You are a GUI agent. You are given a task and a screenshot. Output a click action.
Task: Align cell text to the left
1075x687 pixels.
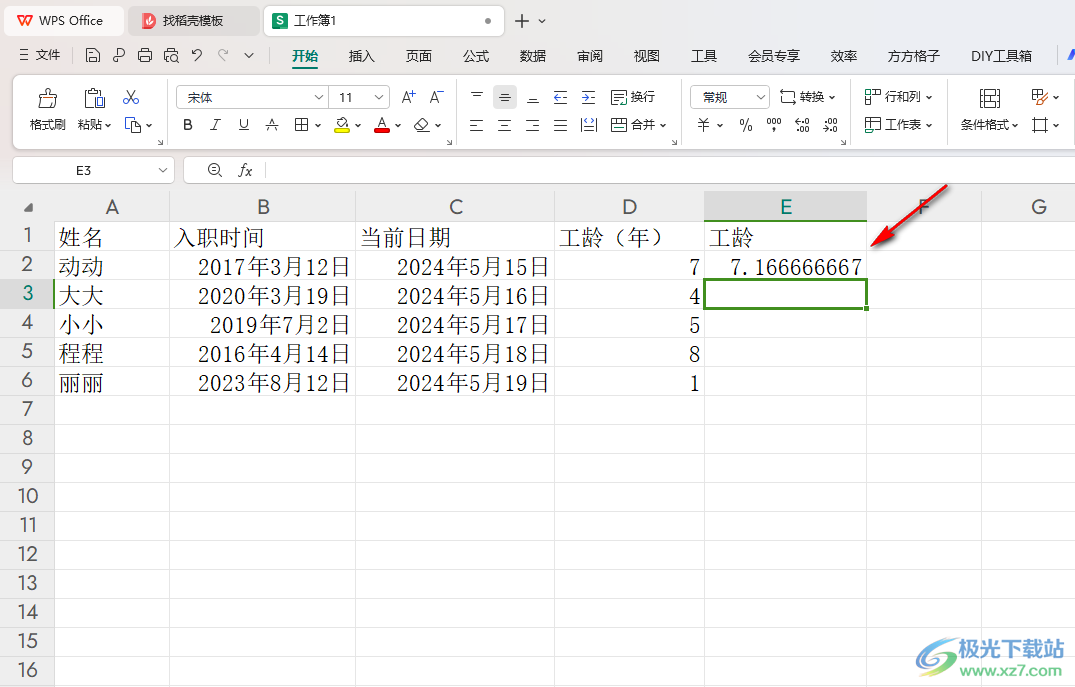point(476,125)
